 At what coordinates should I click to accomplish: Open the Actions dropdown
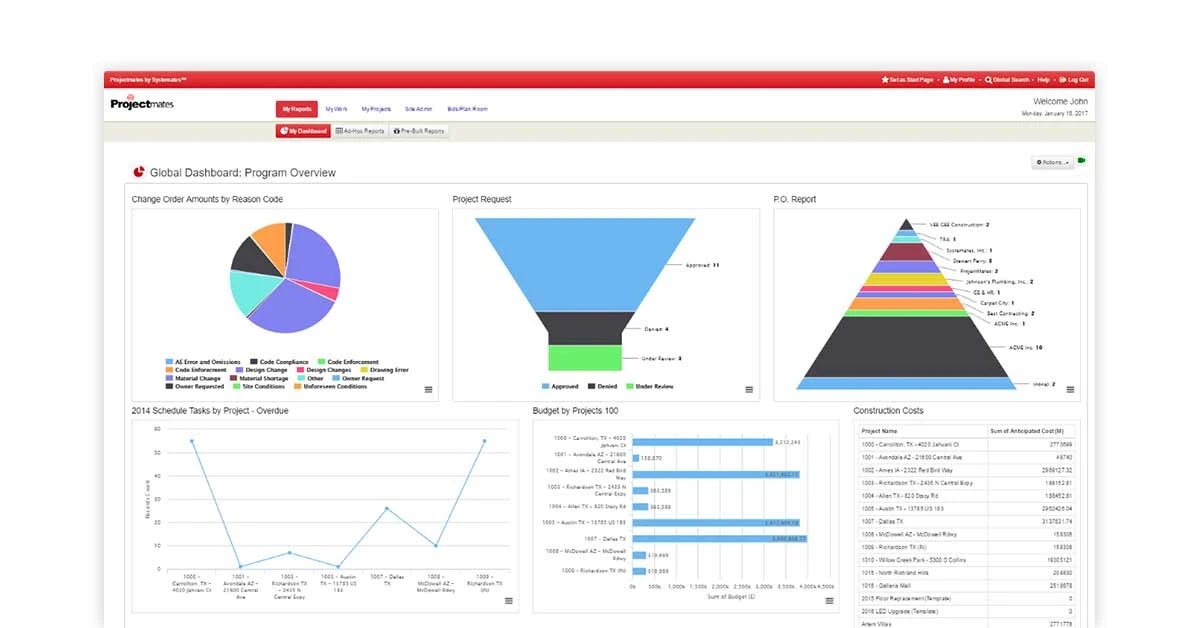1051,162
